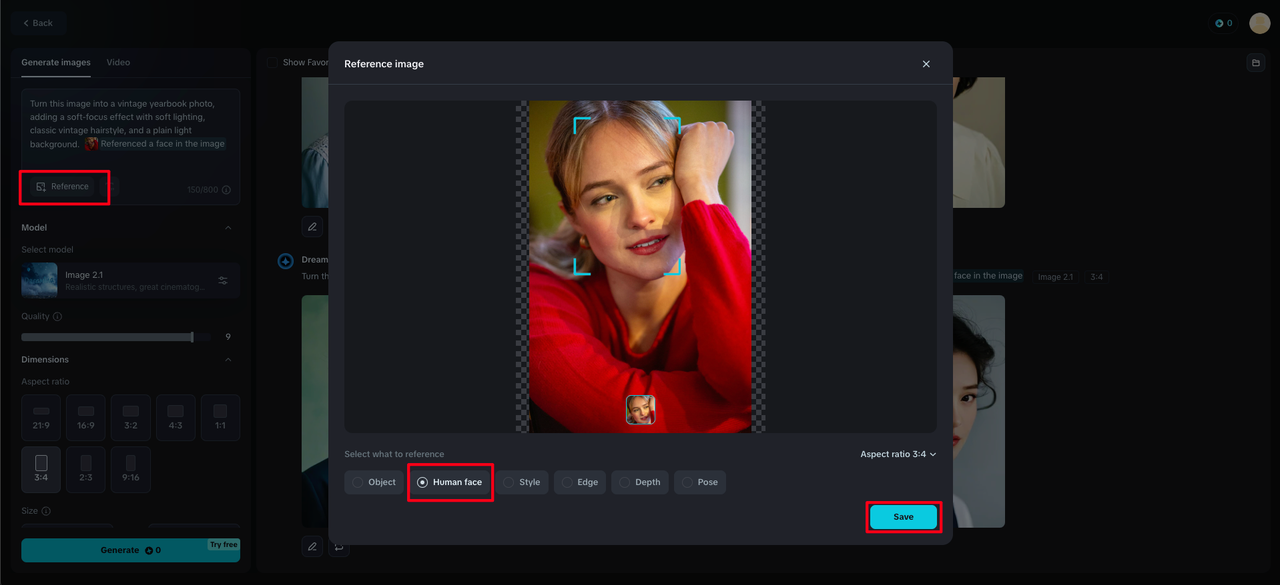
Task: Select the Human face reference option
Action: (450, 482)
